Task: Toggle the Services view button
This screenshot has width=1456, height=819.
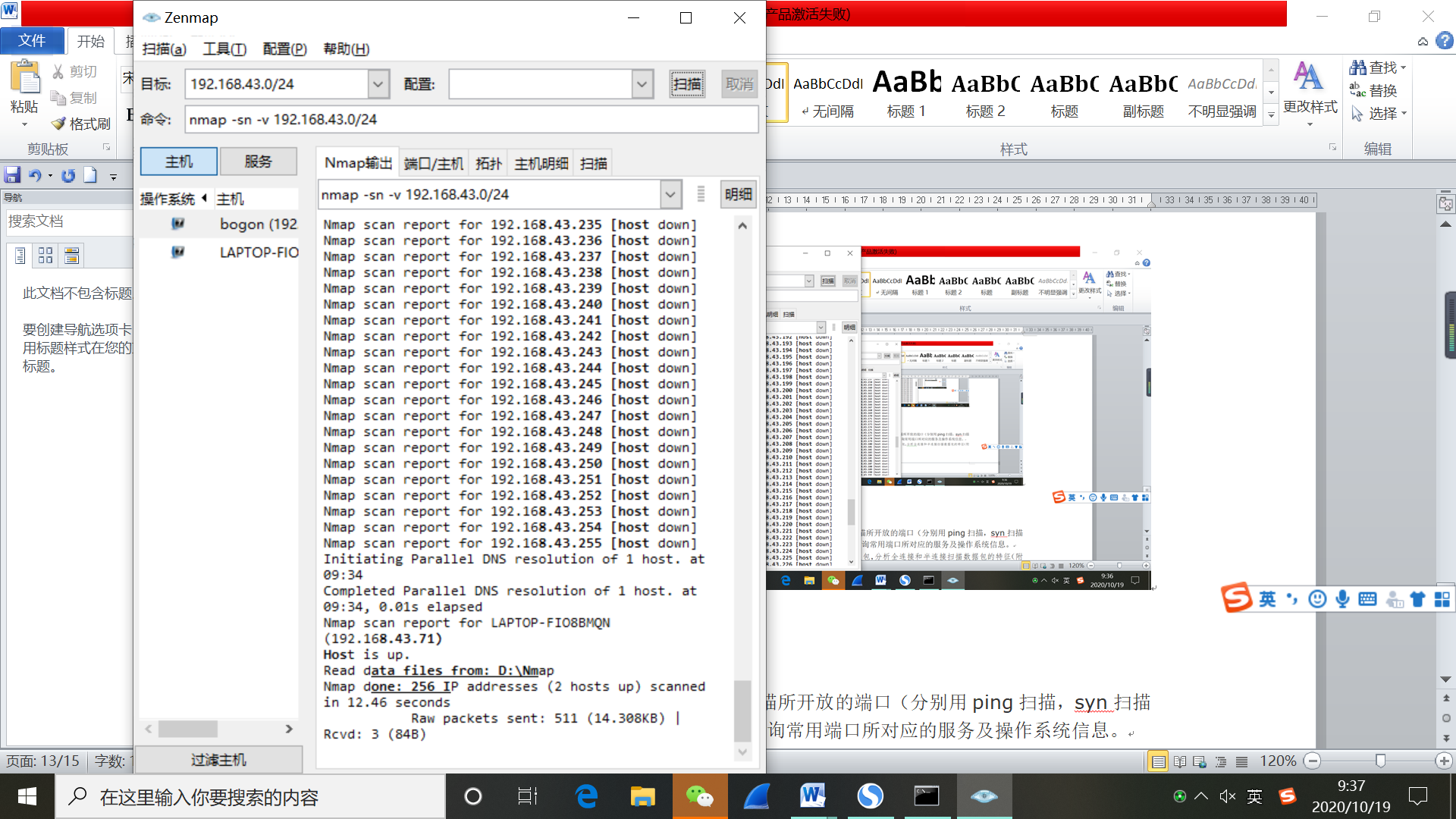Action: click(258, 162)
